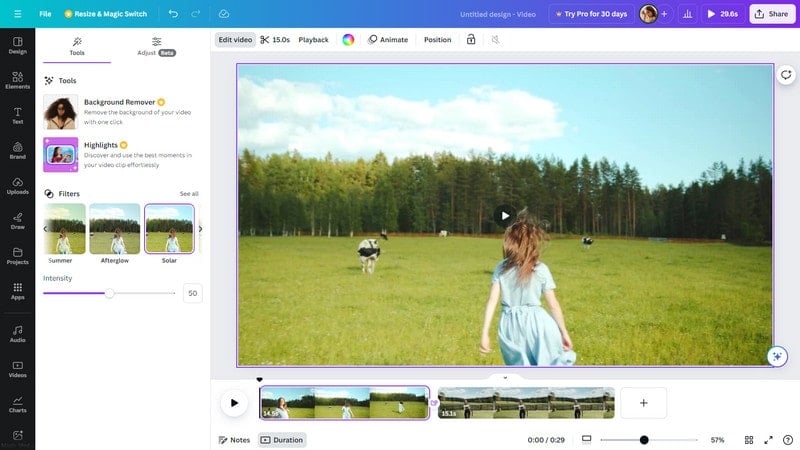Open the Position panel
Viewport: 800px width, 450px height.
[x=437, y=40]
